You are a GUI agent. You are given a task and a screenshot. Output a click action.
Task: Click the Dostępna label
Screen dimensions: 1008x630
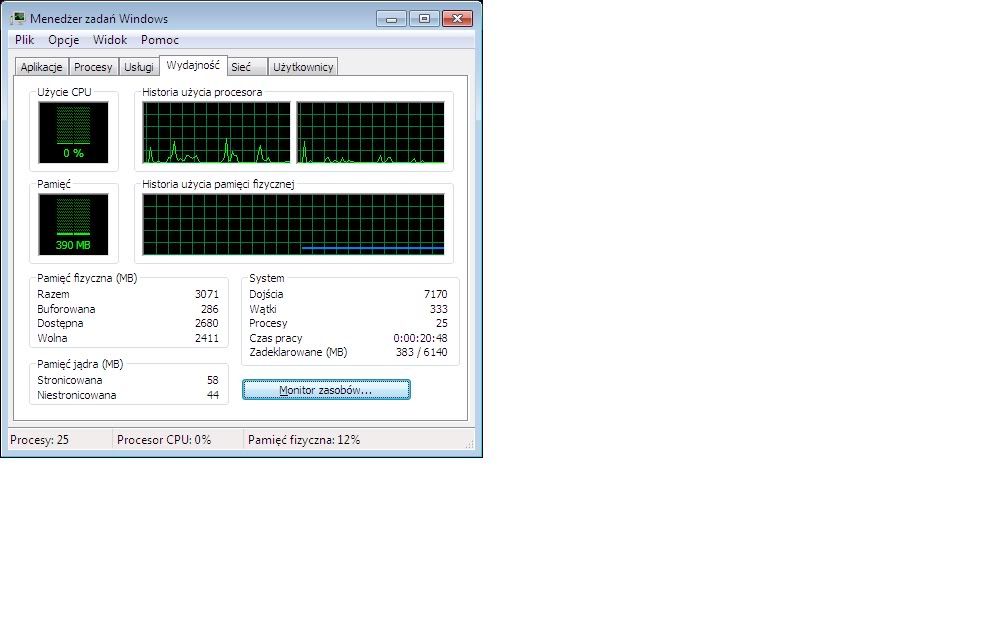[60, 323]
